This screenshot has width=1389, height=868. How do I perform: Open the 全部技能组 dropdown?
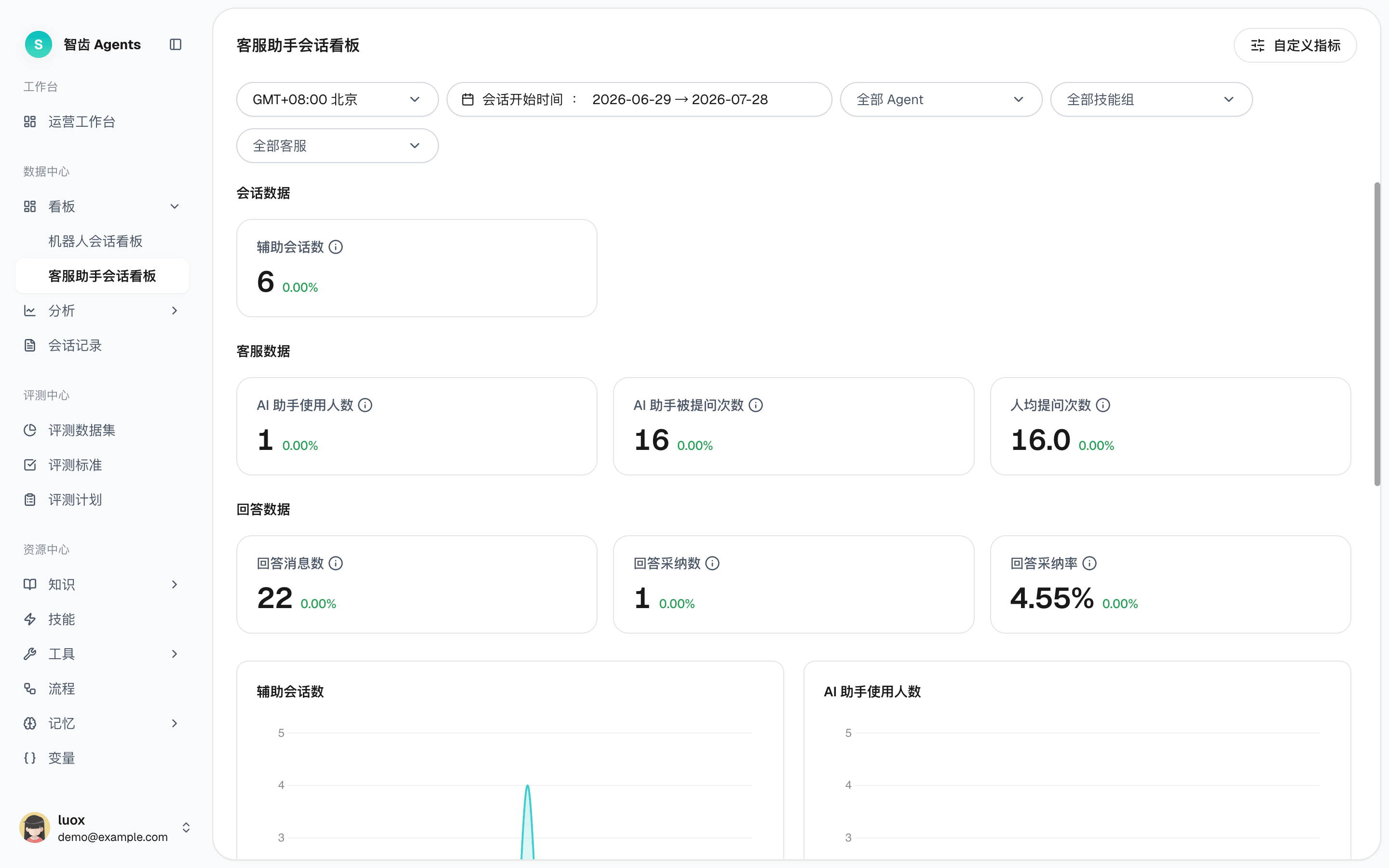[1151, 99]
